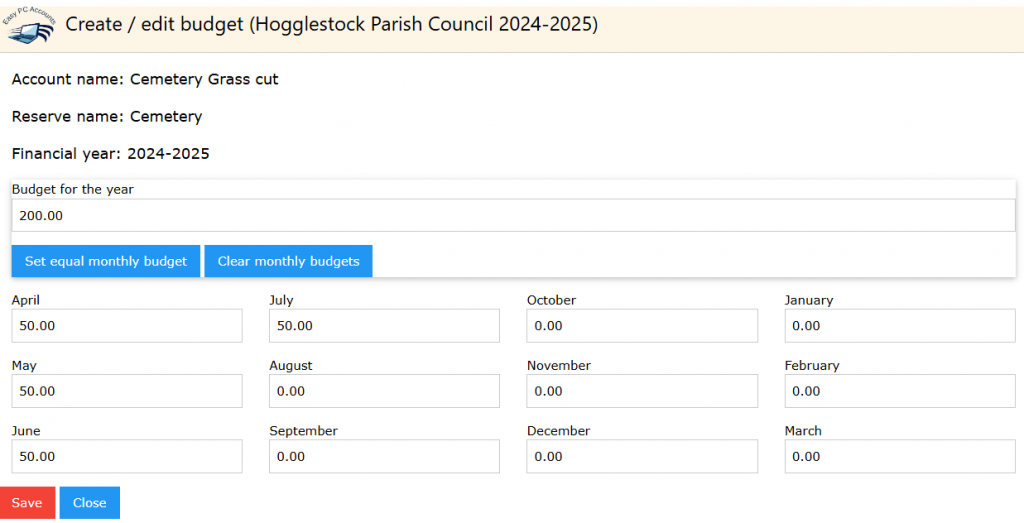Image resolution: width=1024 pixels, height=523 pixels.
Task: Focus the December budget input
Action: (642, 456)
